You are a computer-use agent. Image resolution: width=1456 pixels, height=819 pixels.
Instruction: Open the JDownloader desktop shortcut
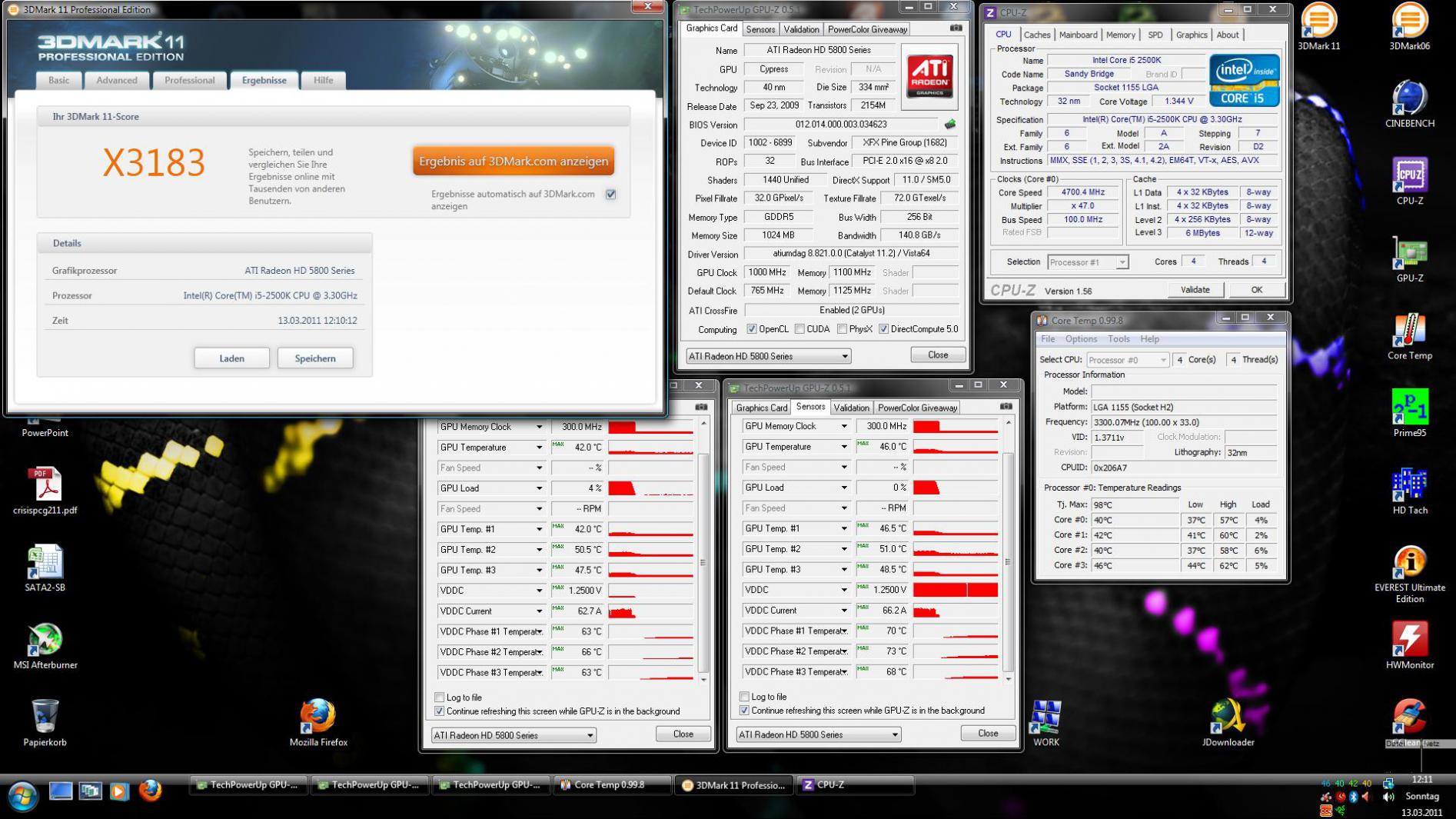[1228, 724]
